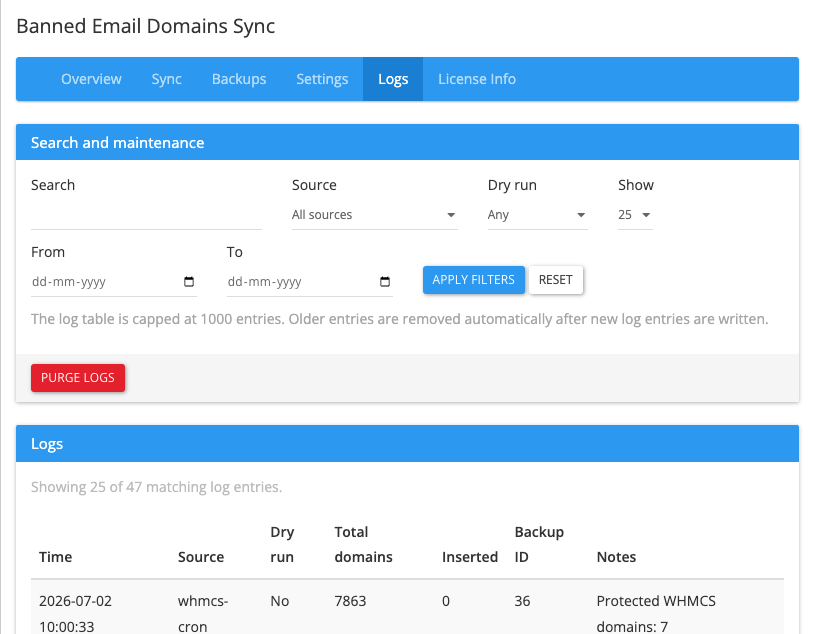This screenshot has width=813, height=634.
Task: Click the Inserted value 0
Action: coord(446,601)
